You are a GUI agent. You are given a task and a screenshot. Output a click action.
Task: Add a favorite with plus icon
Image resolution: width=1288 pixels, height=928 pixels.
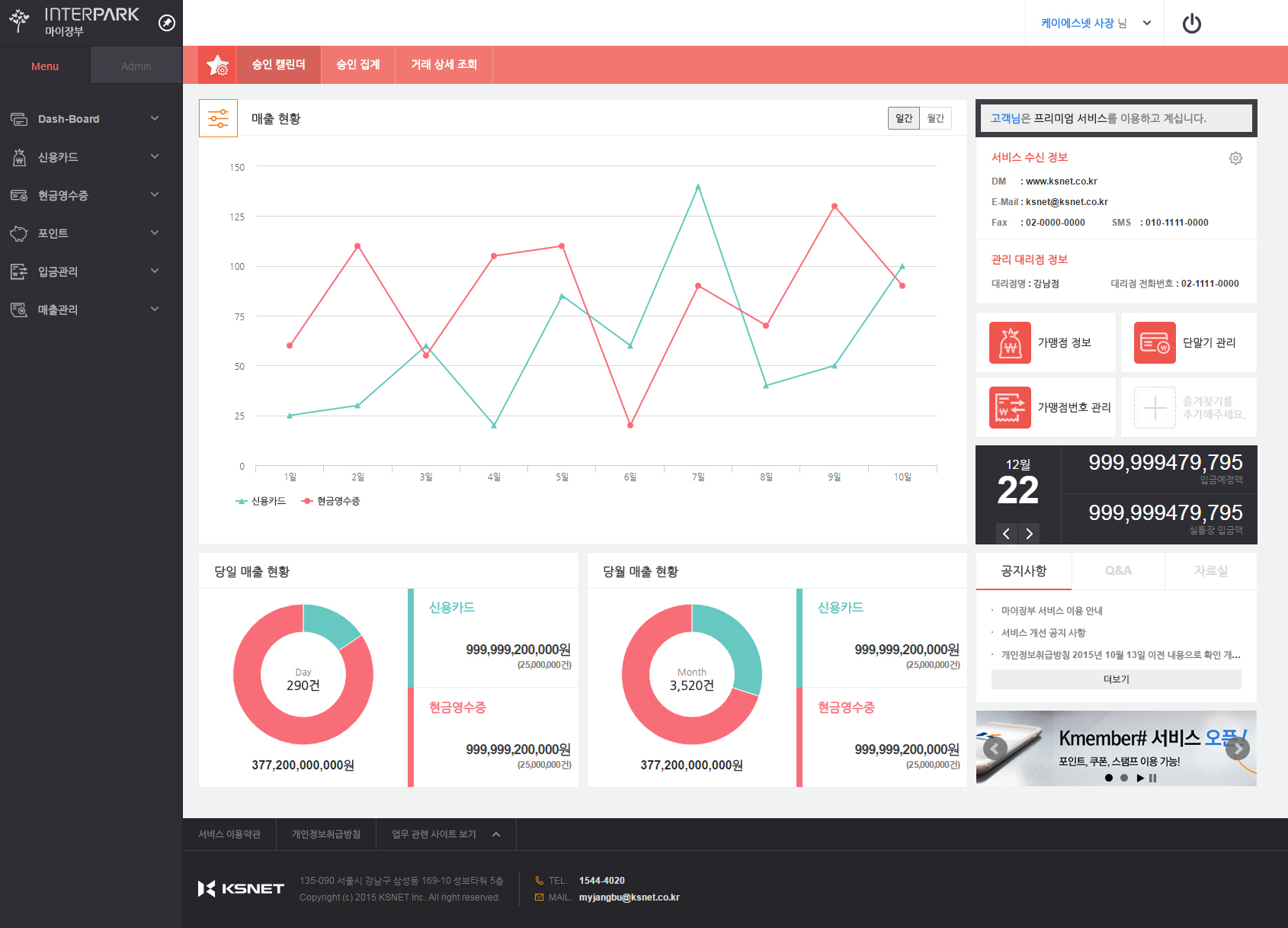1155,407
